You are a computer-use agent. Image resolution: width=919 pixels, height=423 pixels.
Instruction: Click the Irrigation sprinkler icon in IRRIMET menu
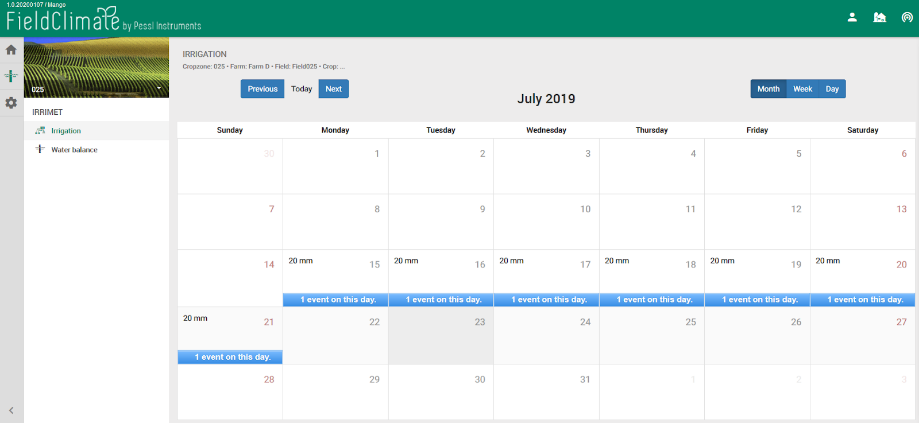tap(40, 131)
